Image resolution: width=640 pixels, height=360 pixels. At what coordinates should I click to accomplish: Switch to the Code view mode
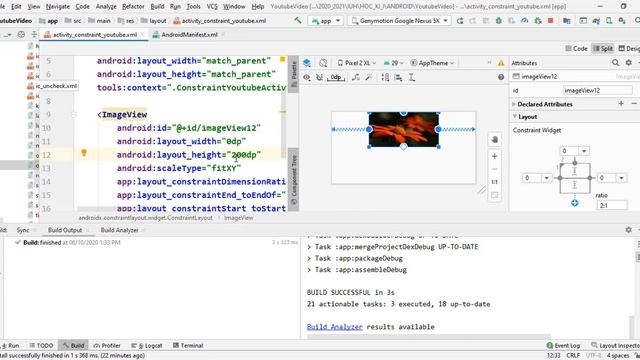(576, 49)
